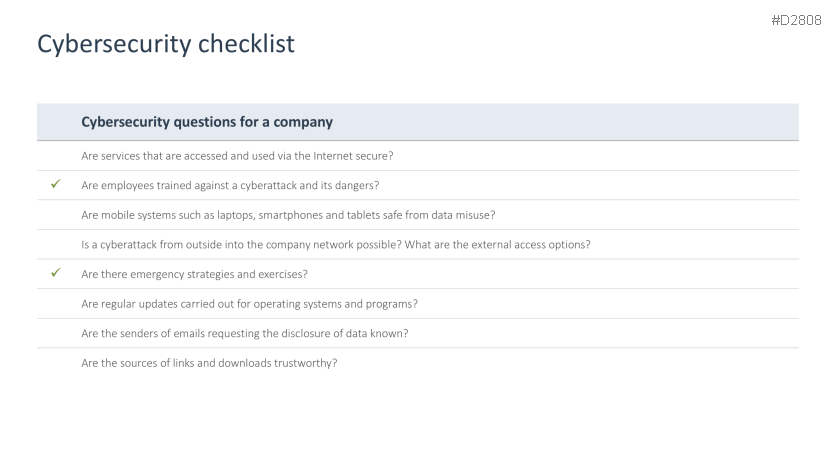Select the external access options question row
The image size is (836, 470).
pyautogui.click(x=348, y=244)
